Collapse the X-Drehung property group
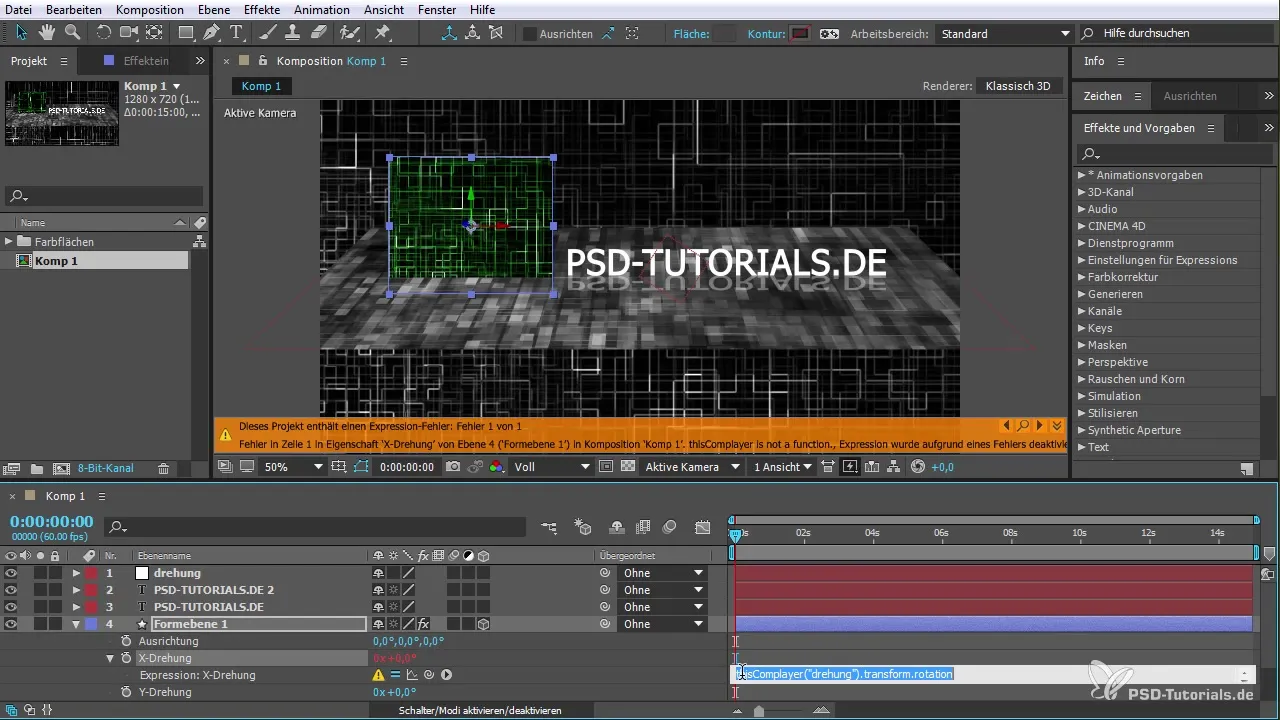Viewport: 1280px width, 720px height. tap(111, 658)
